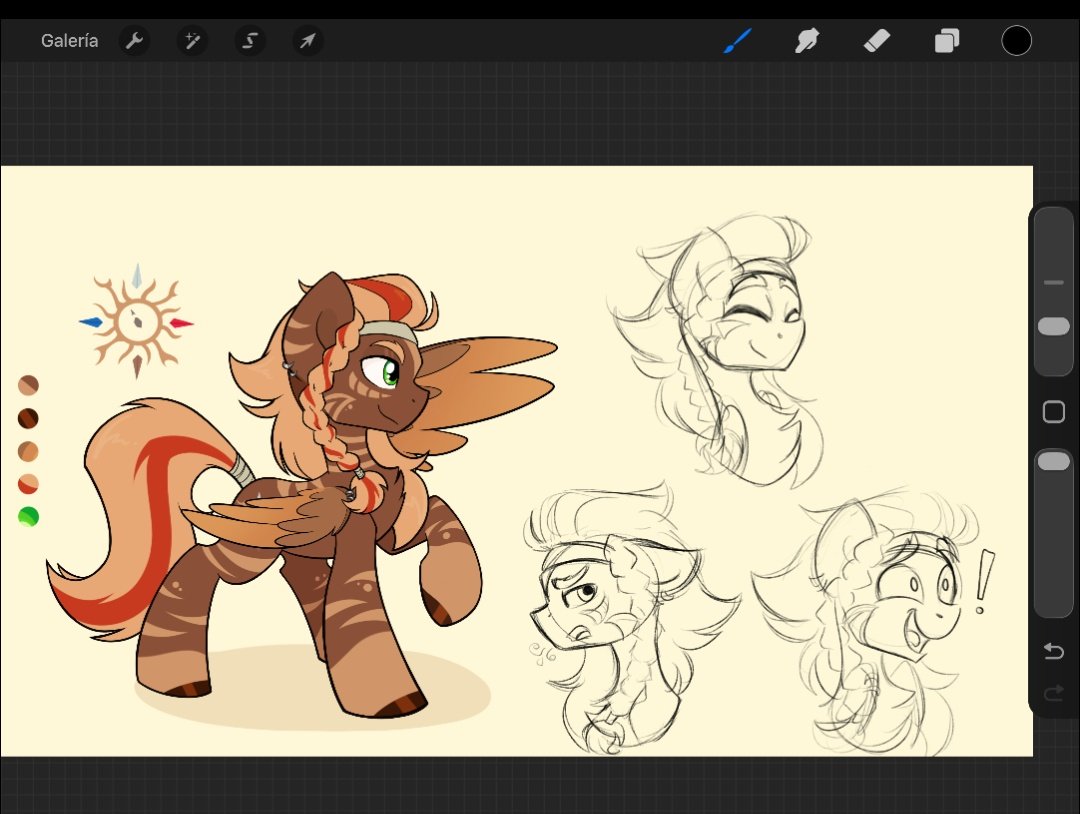This screenshot has height=814, width=1080.
Task: Undo the last action
Action: pos(1053,651)
